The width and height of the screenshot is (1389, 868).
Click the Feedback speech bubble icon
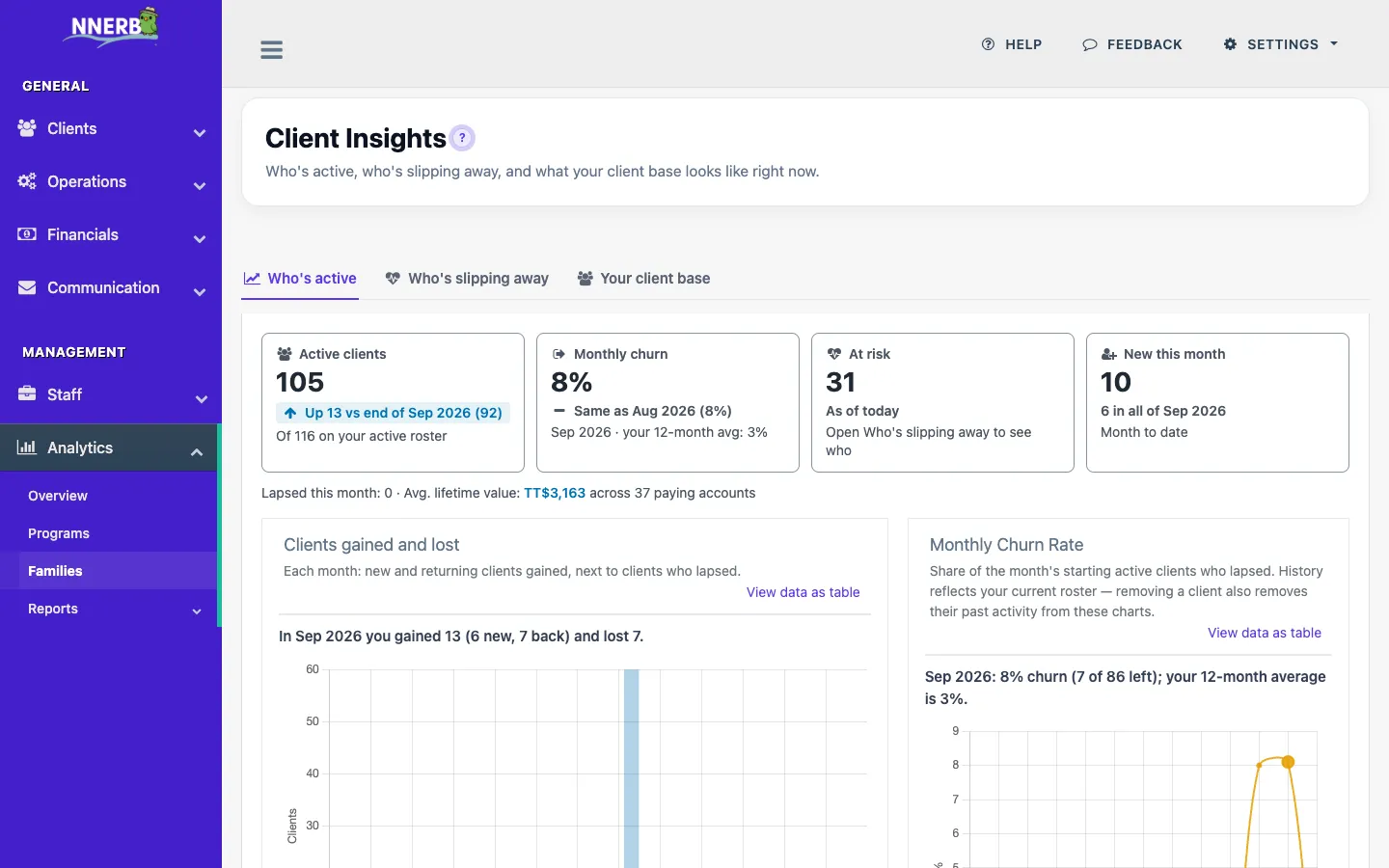coord(1090,44)
